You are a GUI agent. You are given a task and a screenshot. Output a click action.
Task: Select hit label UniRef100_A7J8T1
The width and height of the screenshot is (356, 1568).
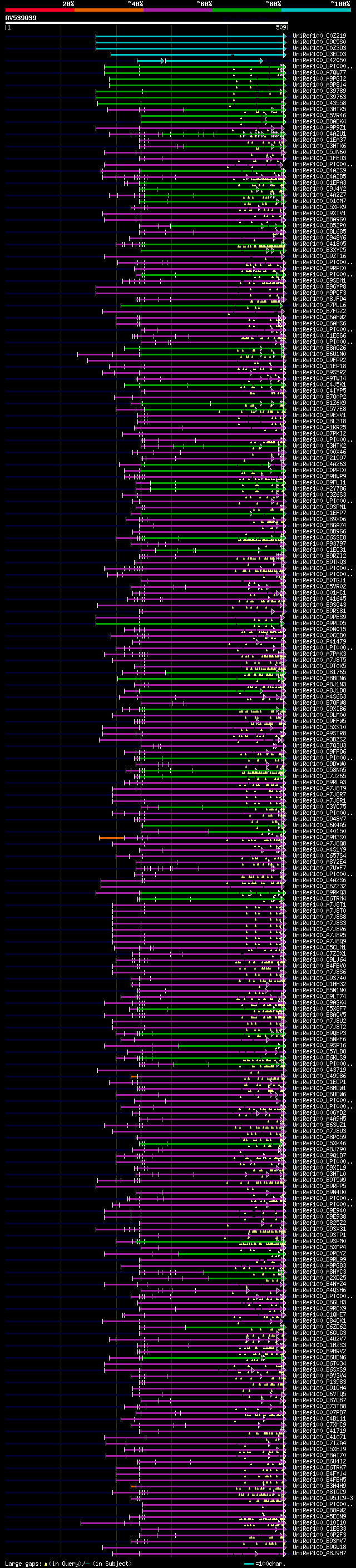point(319,904)
